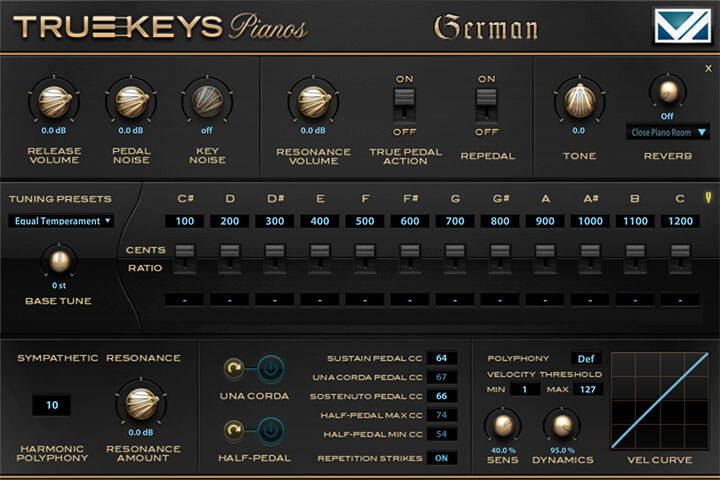Toggle the Repetition Strikes ON button
The height and width of the screenshot is (480, 720).
[438, 459]
